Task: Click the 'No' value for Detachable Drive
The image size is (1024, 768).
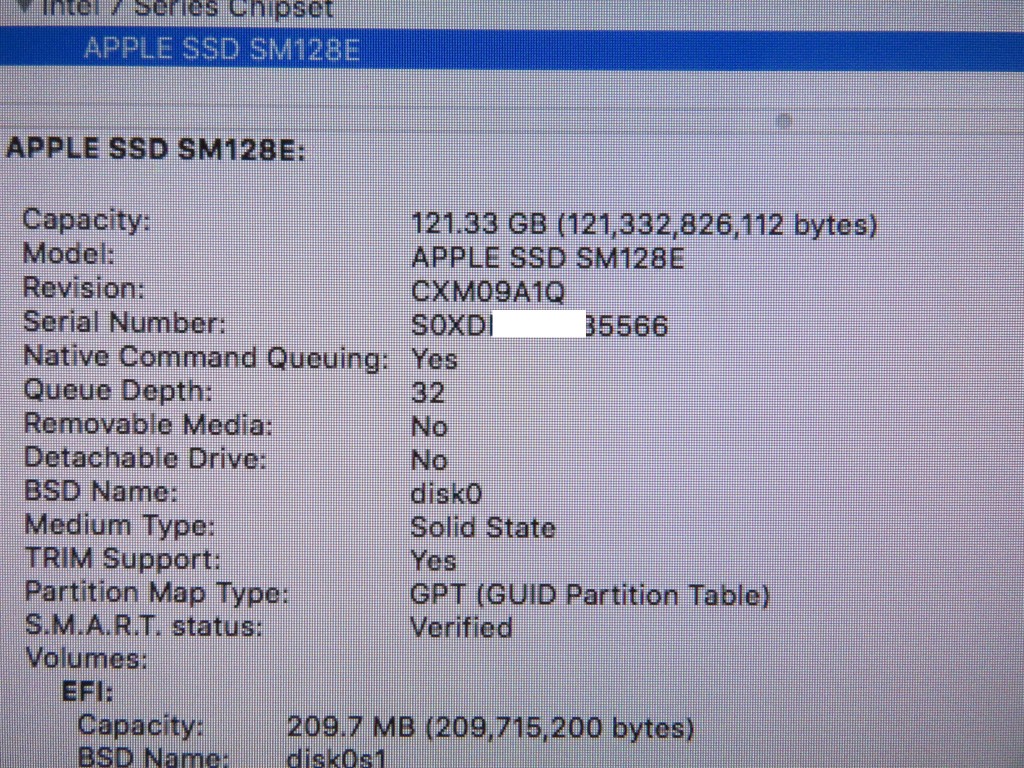Action: tap(429, 460)
